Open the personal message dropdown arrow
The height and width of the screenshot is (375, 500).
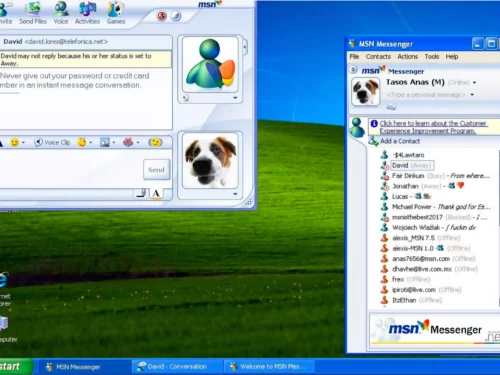click(x=472, y=95)
